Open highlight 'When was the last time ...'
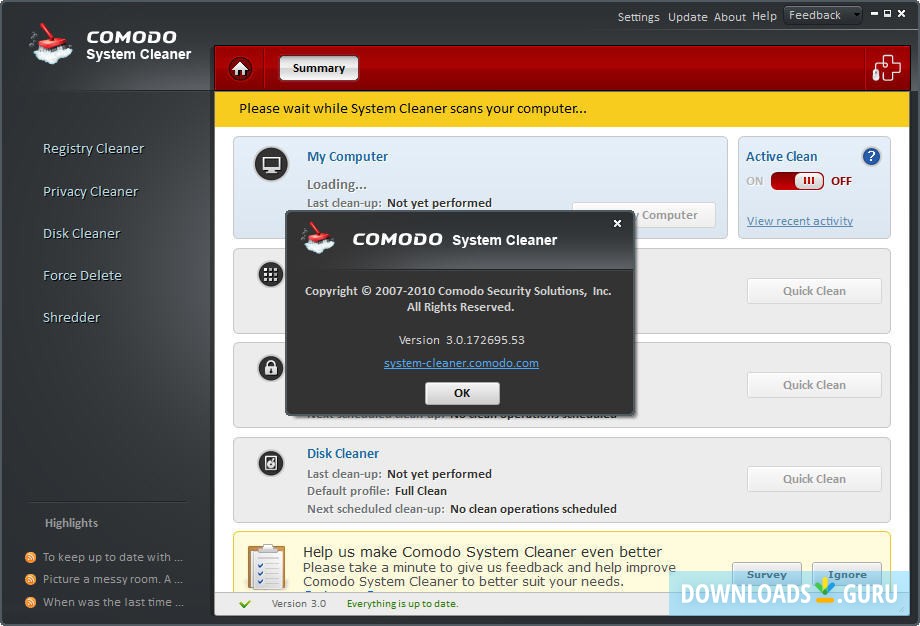Image resolution: width=920 pixels, height=626 pixels. click(113, 603)
